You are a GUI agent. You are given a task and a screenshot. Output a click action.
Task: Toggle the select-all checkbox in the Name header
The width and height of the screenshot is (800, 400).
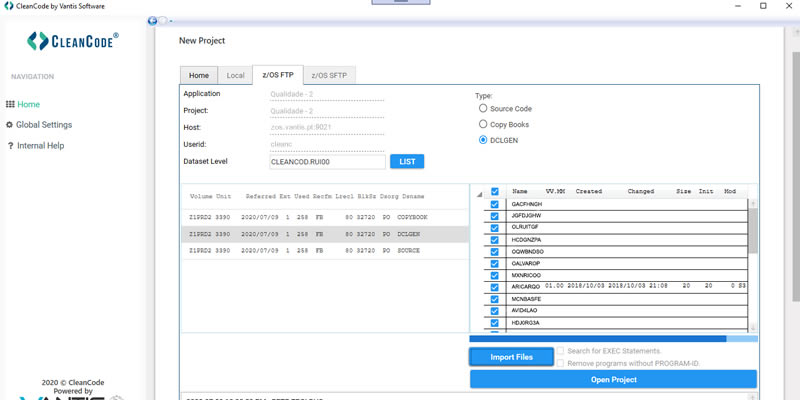(494, 192)
